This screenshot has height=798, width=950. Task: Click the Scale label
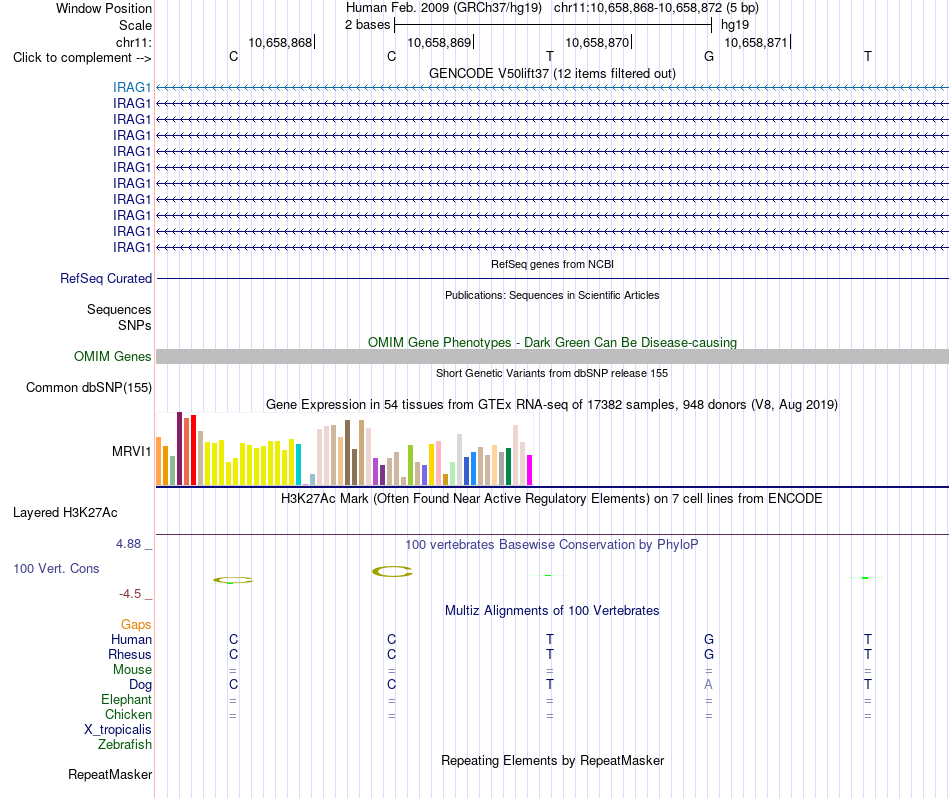click(x=136, y=25)
